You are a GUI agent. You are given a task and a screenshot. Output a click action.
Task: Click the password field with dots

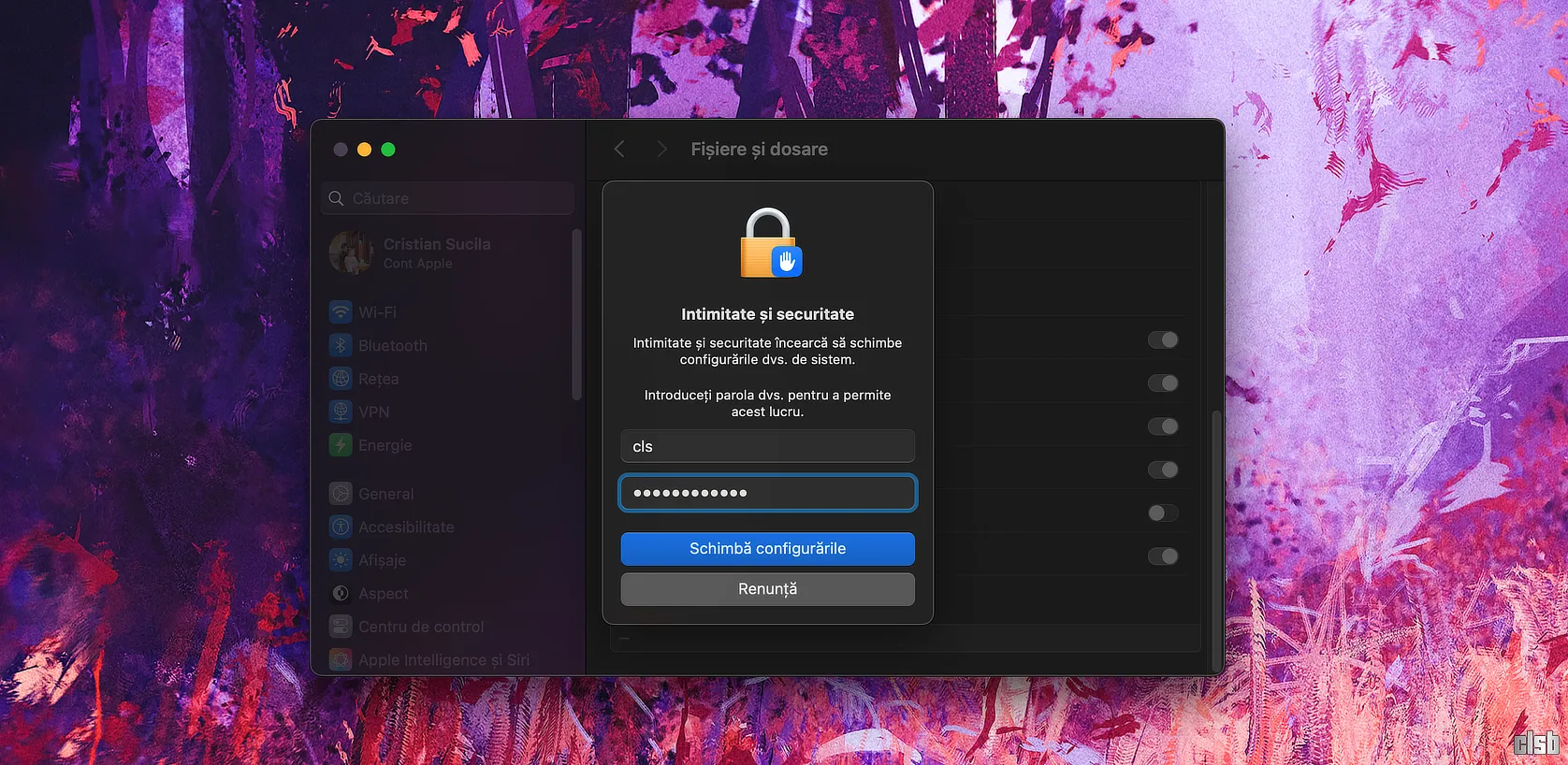pos(768,493)
